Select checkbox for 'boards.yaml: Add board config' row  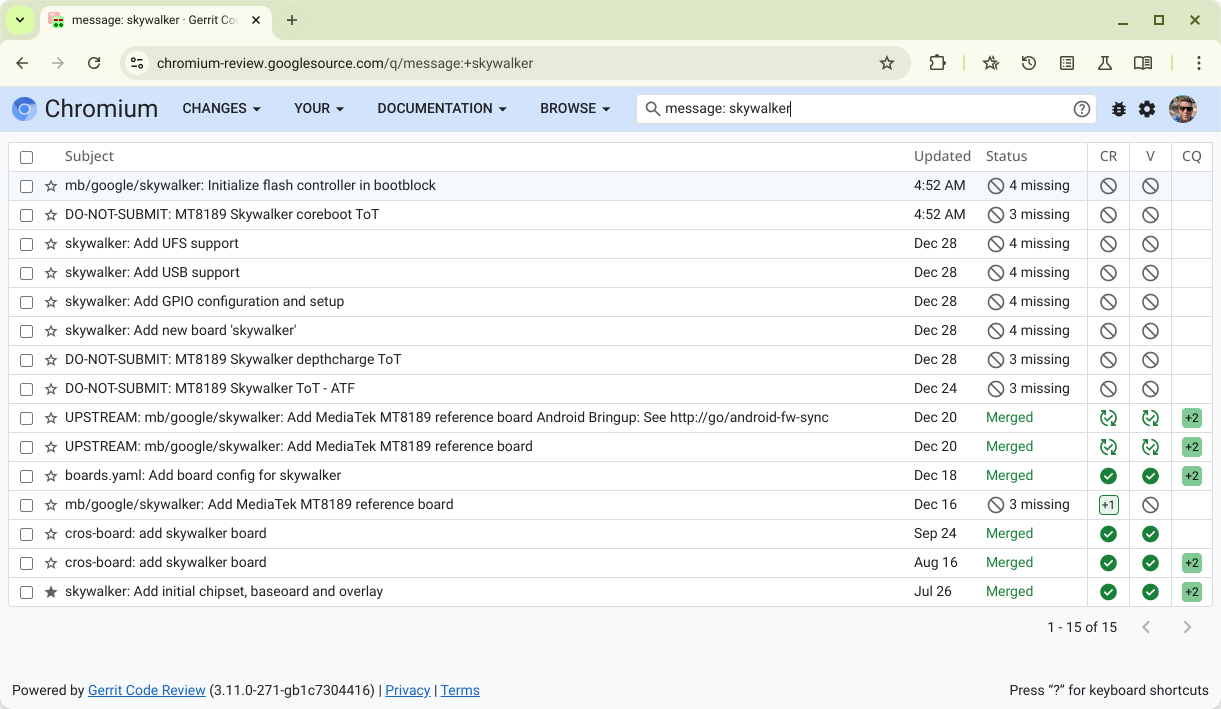(27, 476)
